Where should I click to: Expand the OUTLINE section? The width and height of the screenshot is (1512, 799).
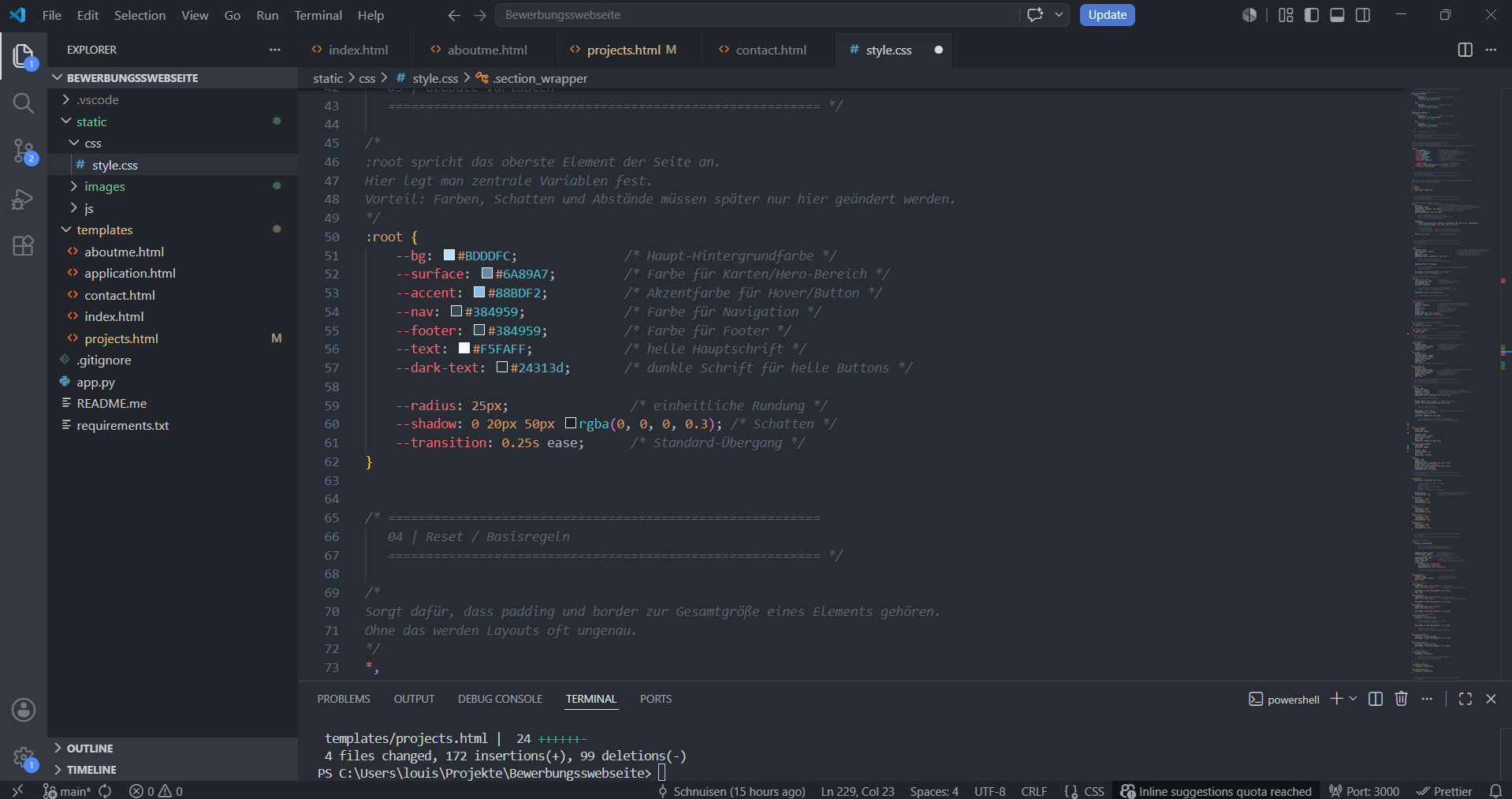(89, 748)
